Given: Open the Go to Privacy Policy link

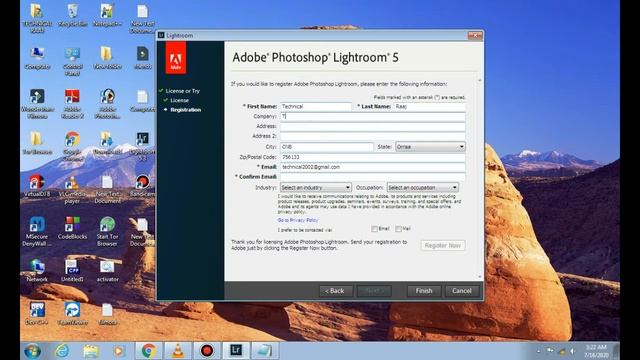Looking at the screenshot, I should [298, 220].
